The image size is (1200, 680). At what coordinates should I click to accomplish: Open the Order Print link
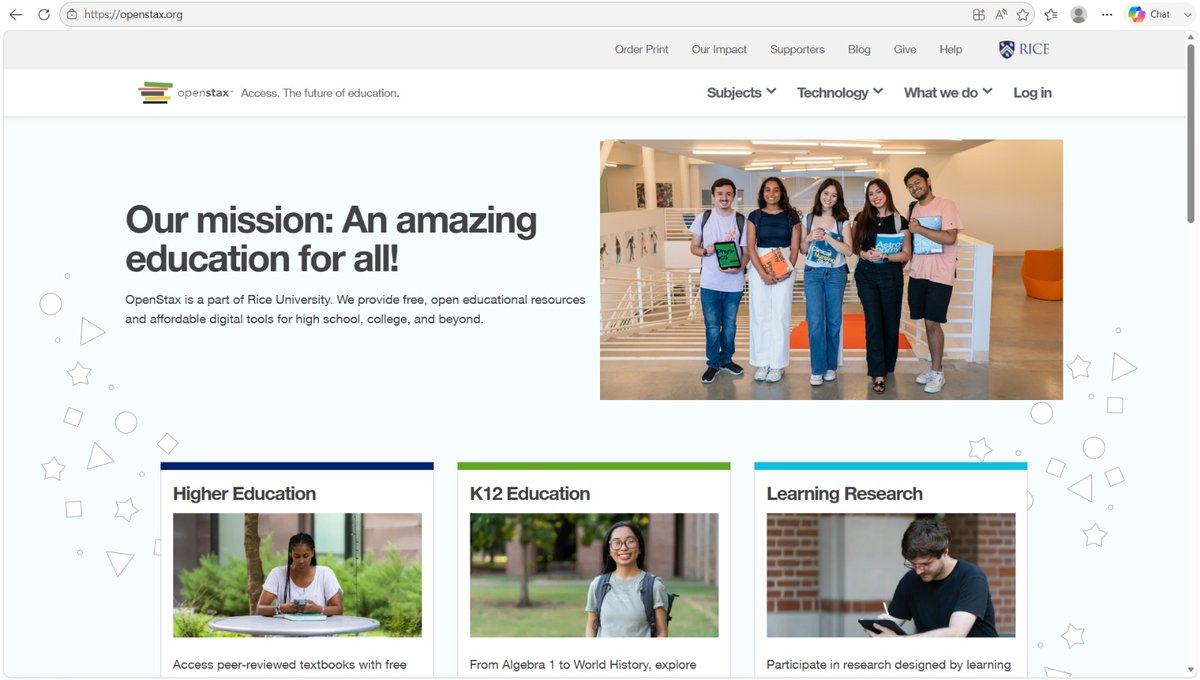coord(642,49)
